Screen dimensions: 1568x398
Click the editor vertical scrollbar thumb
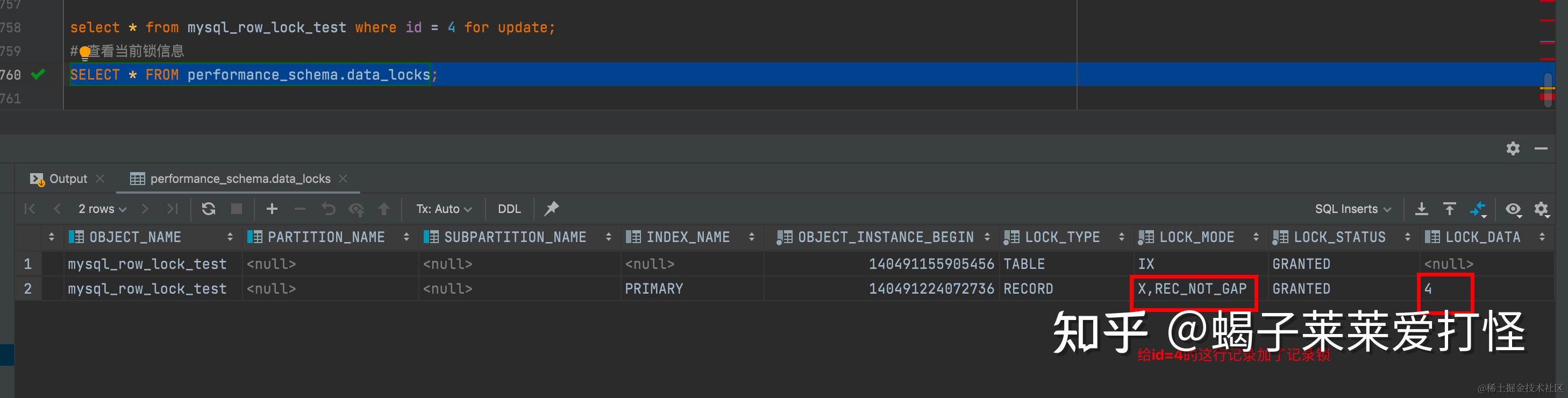[1548, 89]
